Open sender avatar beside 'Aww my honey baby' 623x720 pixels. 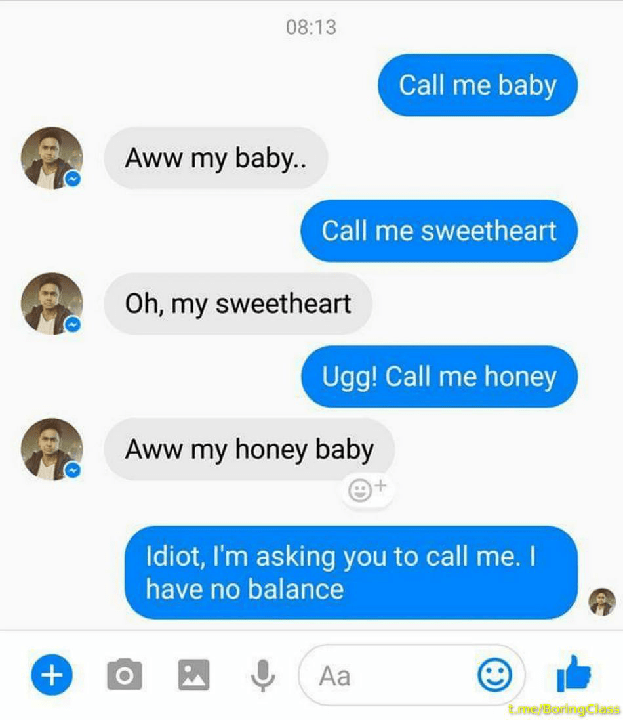[x=52, y=449]
